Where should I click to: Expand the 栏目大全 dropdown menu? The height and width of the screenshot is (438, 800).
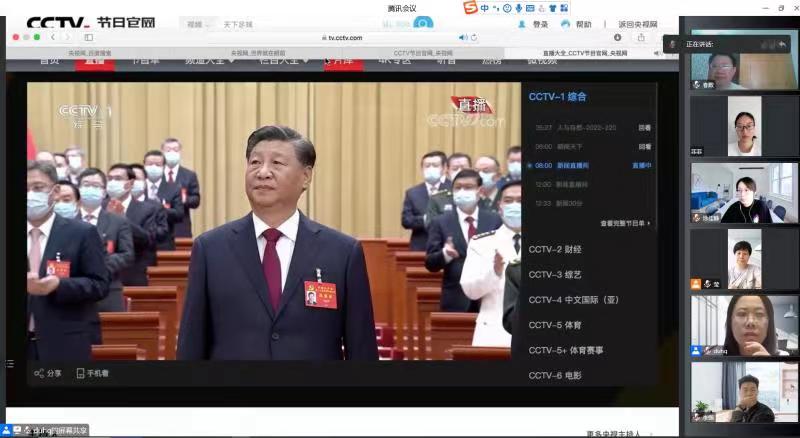click(279, 60)
